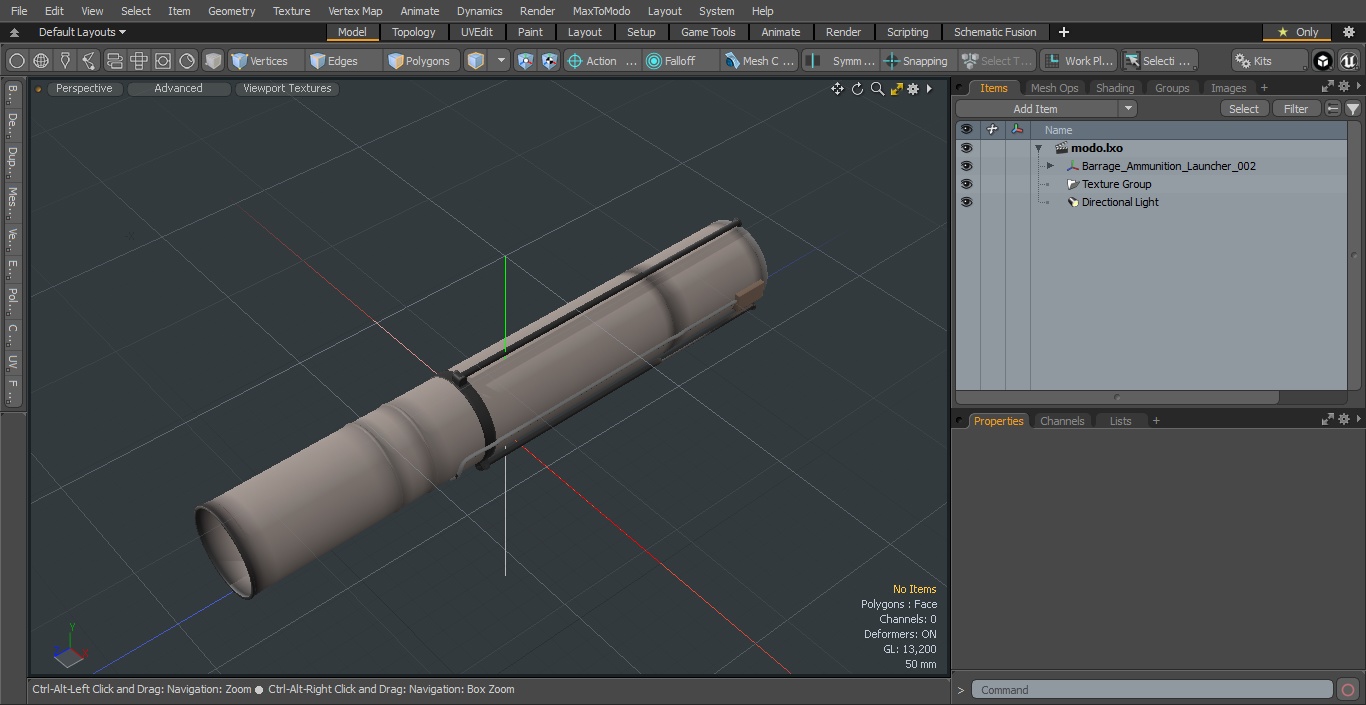Click the circle selection mode icon
The height and width of the screenshot is (705, 1366).
point(16,61)
